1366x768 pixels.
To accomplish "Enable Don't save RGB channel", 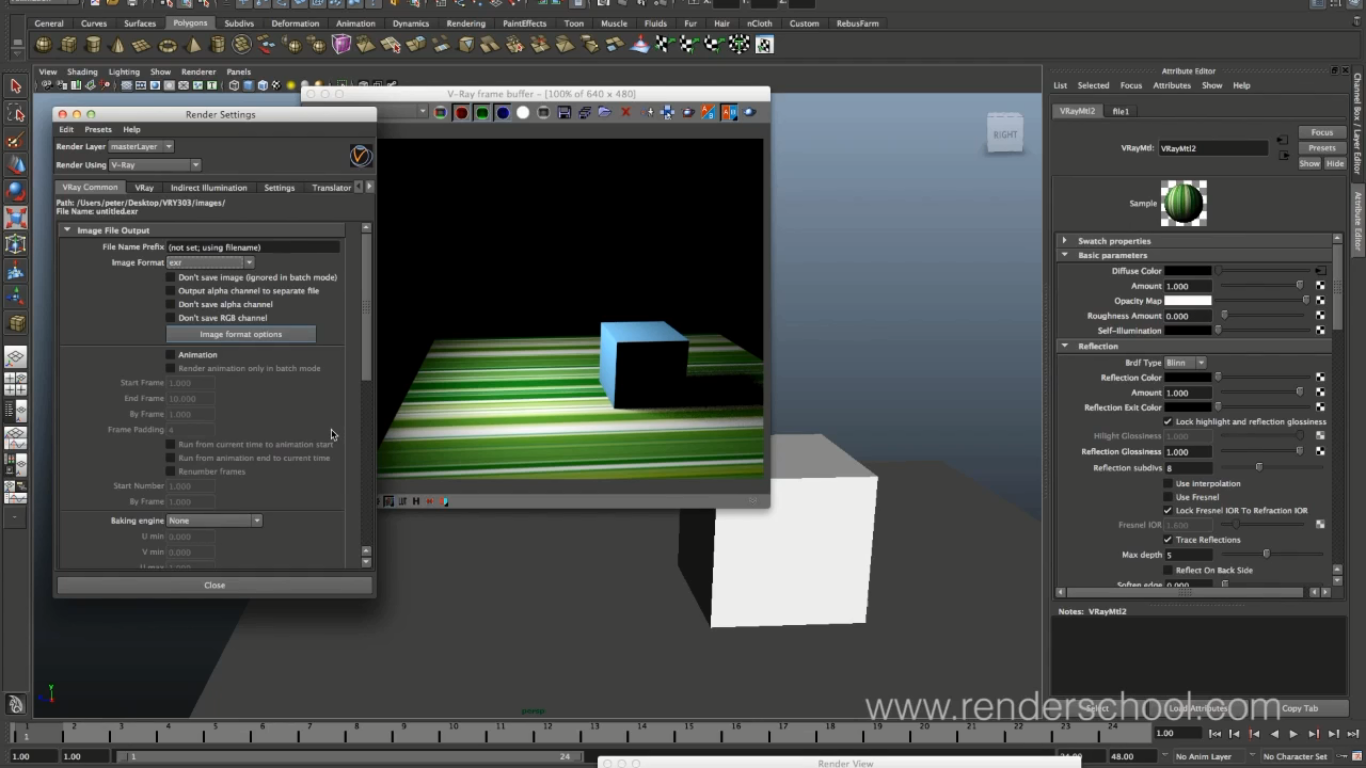I will click(171, 318).
